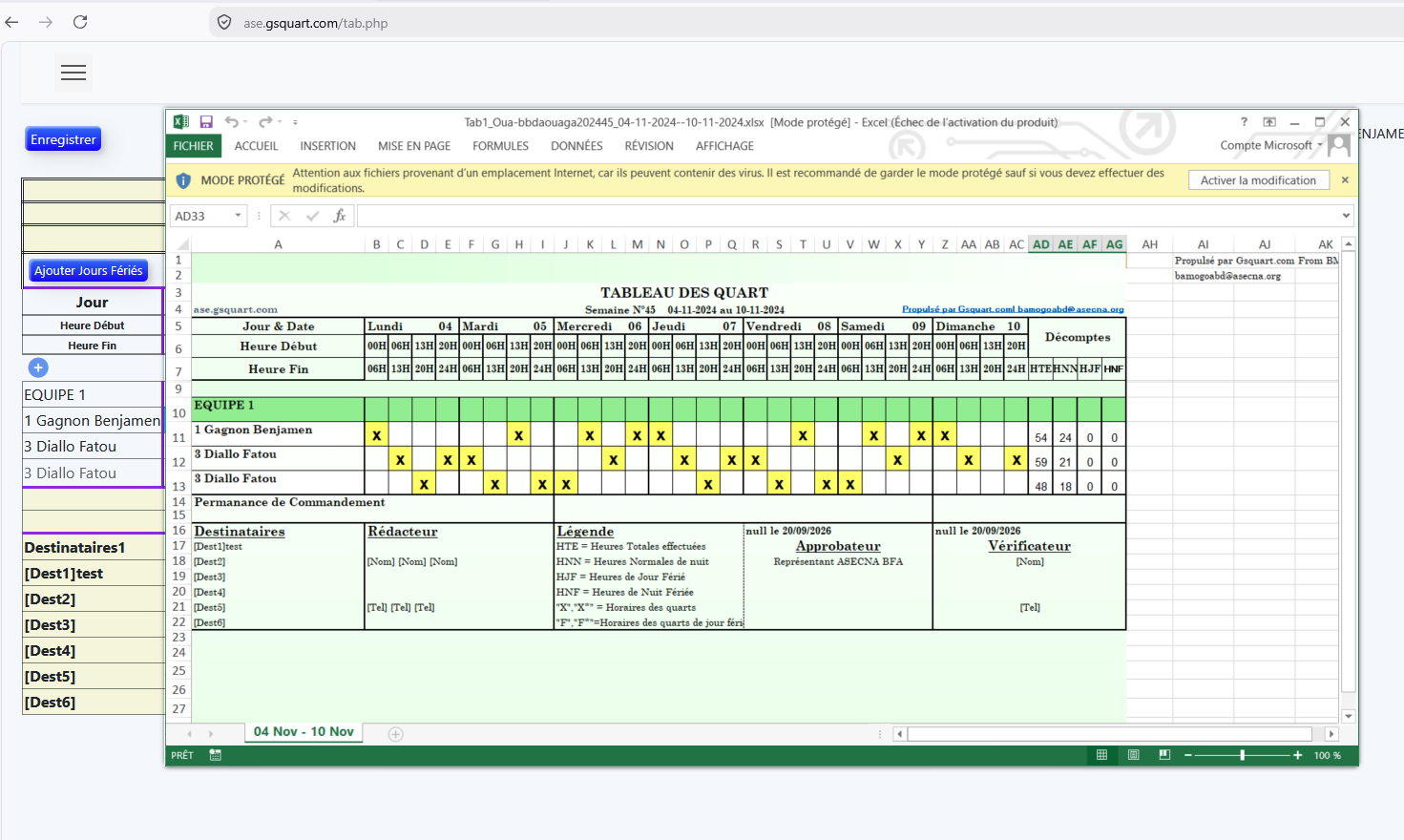The image size is (1404, 840).
Task: Click the Enregistrer button
Action: [x=63, y=139]
